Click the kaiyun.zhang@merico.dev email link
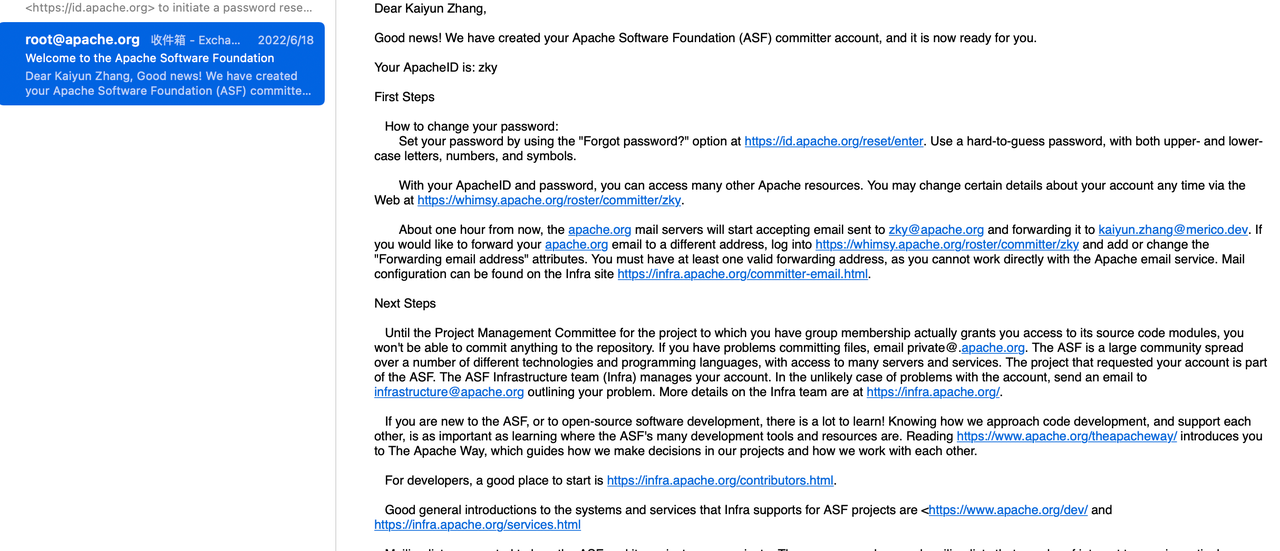Viewport: 1280px width, 551px height. point(1173,229)
